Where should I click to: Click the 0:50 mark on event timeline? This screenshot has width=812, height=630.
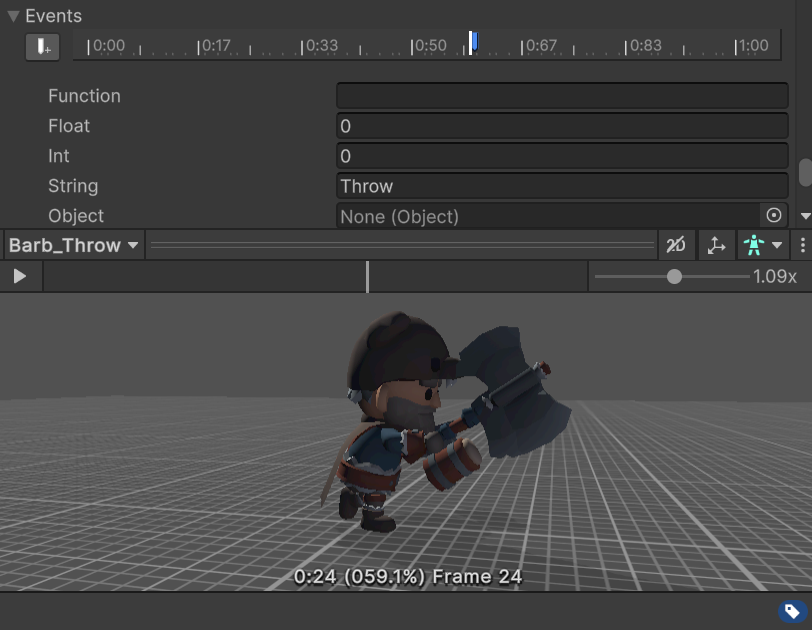point(429,46)
